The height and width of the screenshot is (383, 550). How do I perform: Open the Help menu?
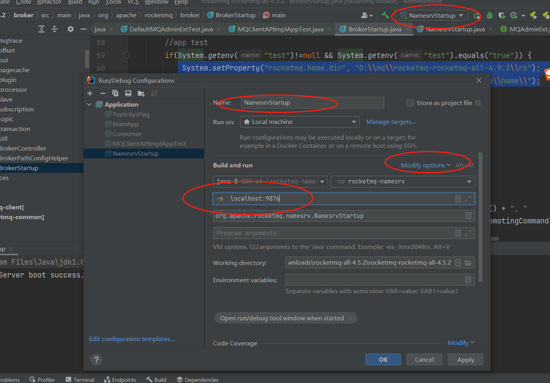(x=181, y=2)
